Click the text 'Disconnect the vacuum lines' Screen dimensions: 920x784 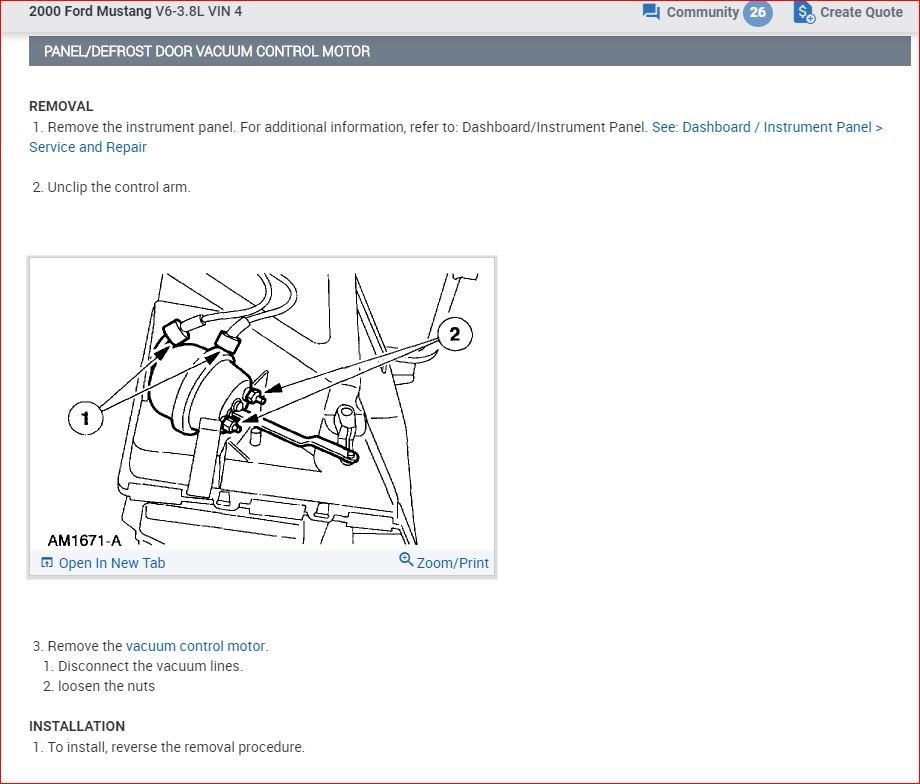(150, 666)
